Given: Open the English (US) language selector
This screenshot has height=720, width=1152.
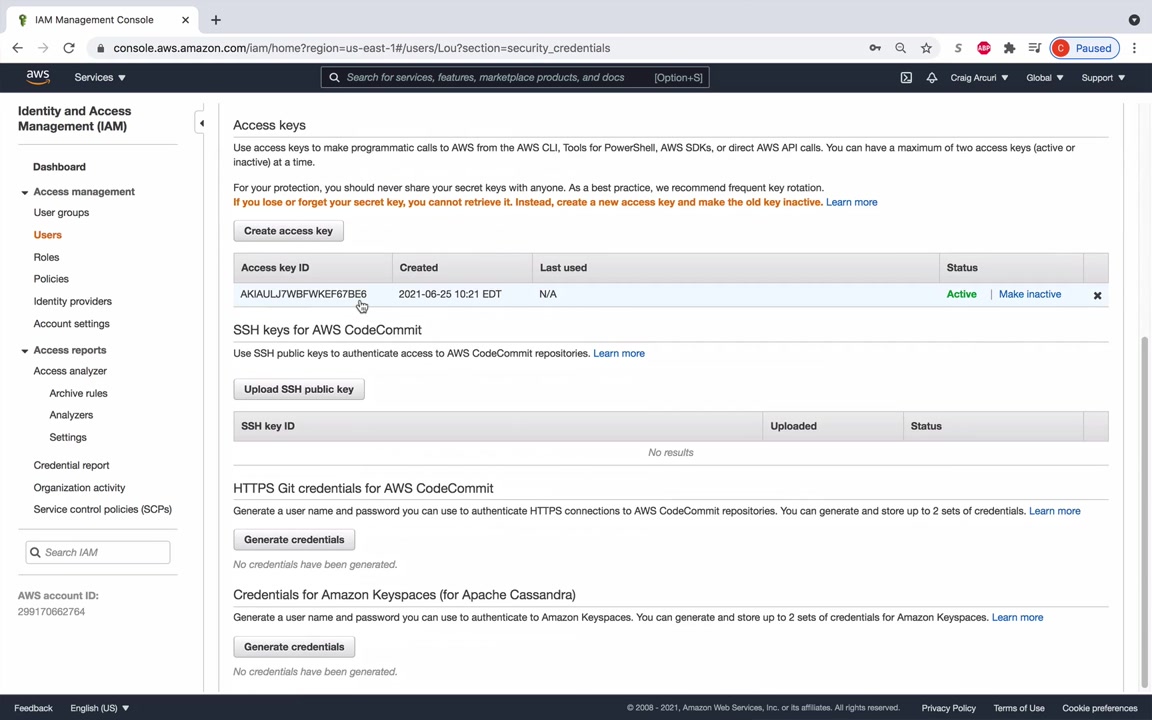Looking at the screenshot, I should (99, 708).
